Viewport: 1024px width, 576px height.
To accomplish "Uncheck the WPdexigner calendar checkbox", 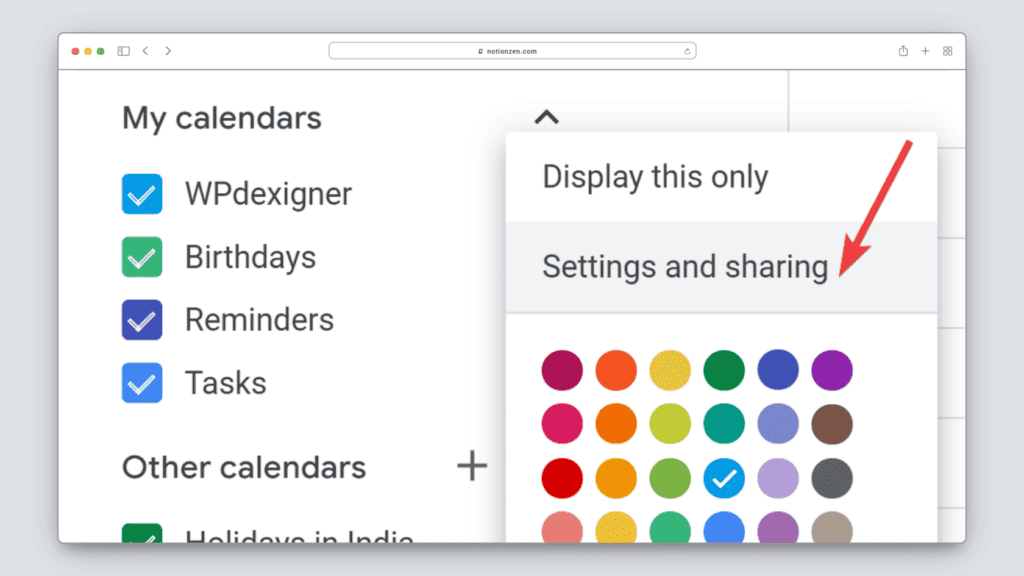I will click(142, 194).
